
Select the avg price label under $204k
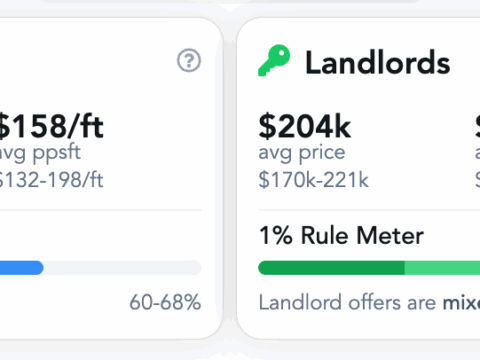click(x=302, y=153)
